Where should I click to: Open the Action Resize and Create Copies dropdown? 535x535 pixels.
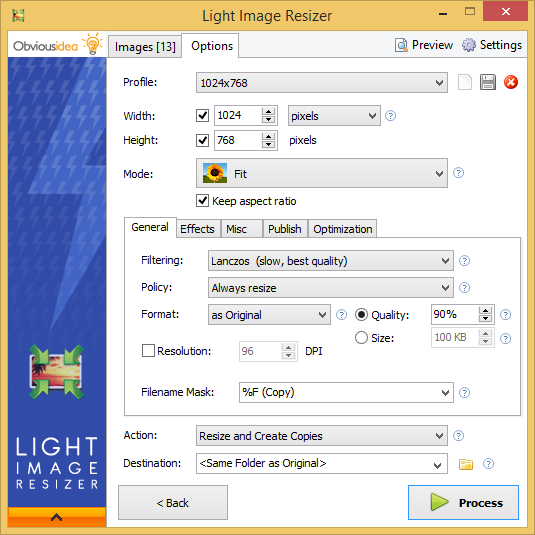point(322,436)
